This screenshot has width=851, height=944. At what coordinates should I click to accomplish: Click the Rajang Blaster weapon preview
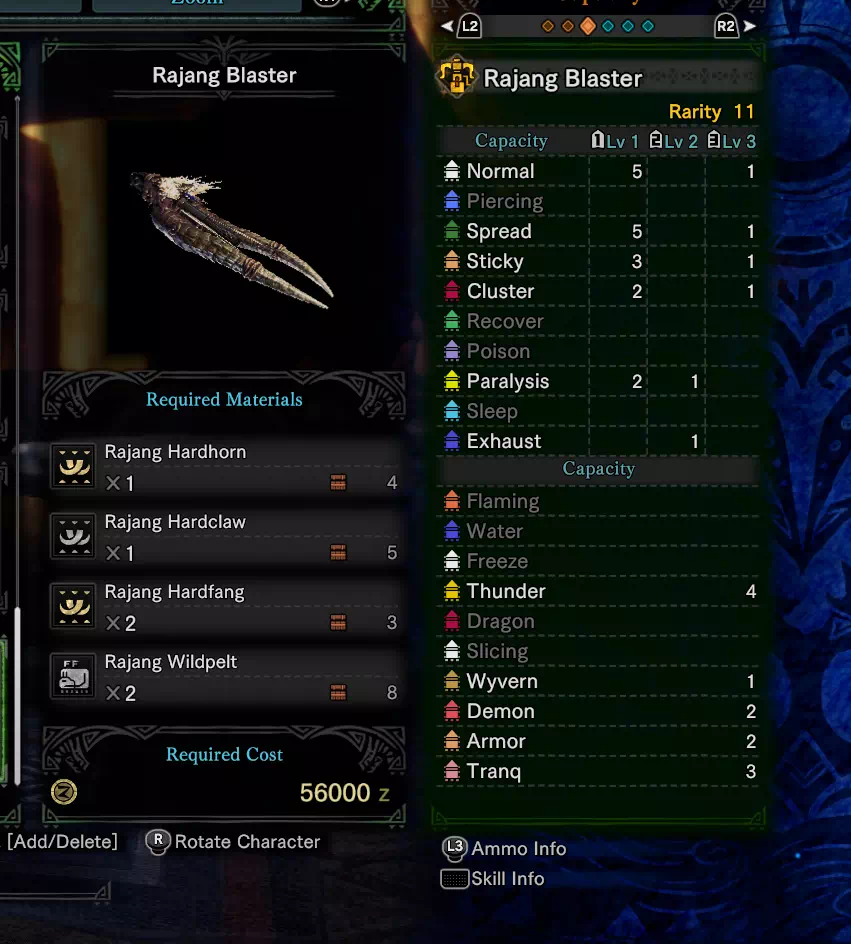(232, 240)
